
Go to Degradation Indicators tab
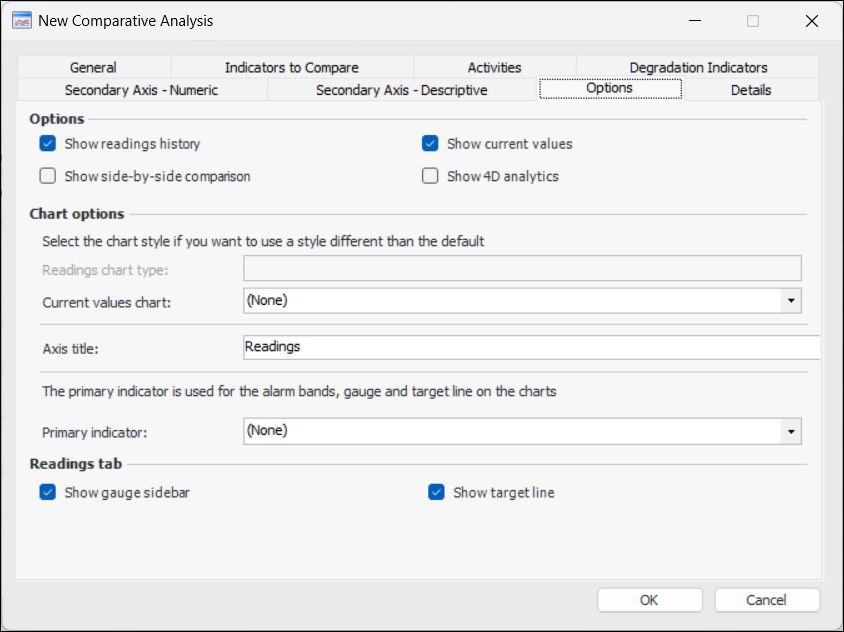[x=698, y=68]
